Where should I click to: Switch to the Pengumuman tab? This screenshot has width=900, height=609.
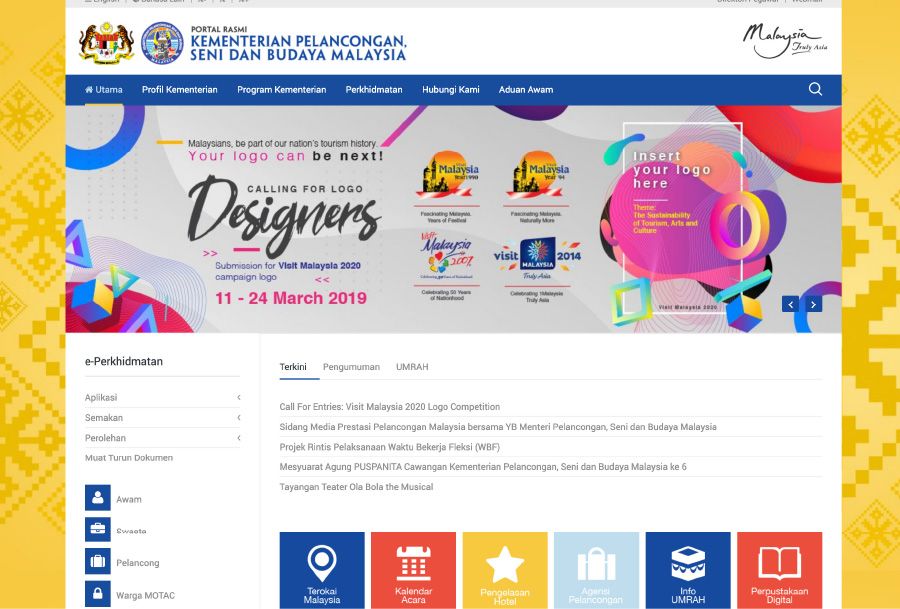click(351, 367)
